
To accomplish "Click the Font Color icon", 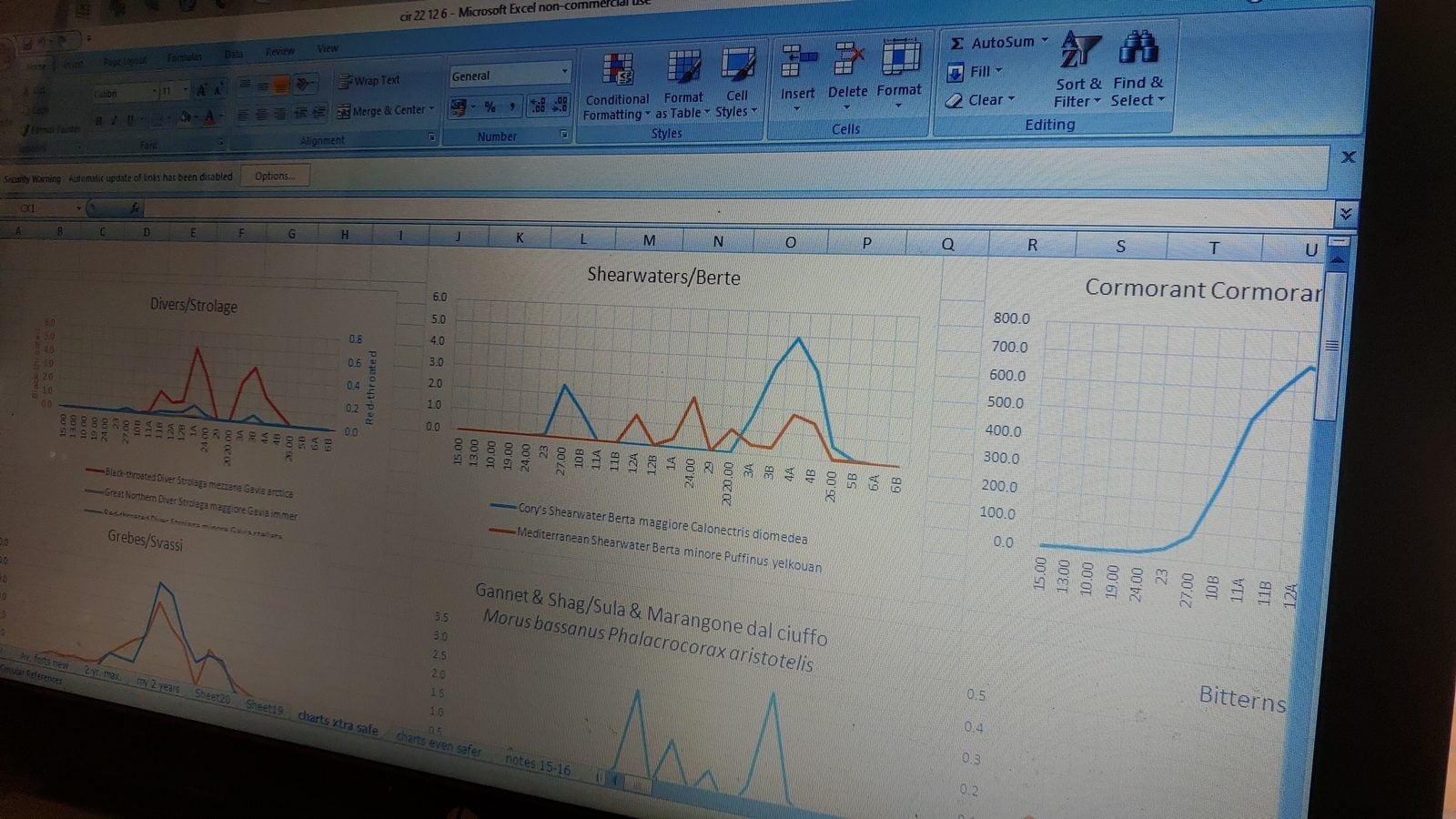I will point(209,116).
